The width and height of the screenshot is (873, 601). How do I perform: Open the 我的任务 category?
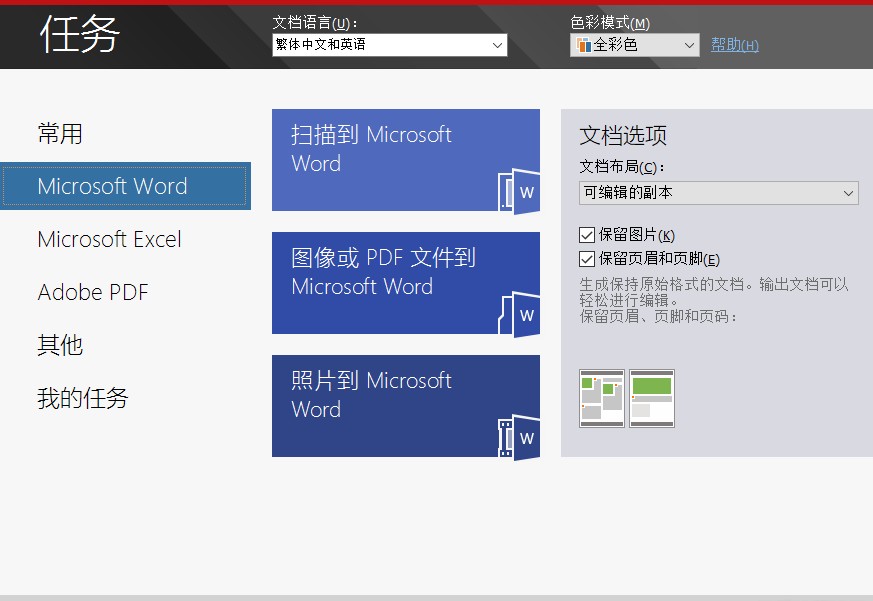[x=83, y=398]
